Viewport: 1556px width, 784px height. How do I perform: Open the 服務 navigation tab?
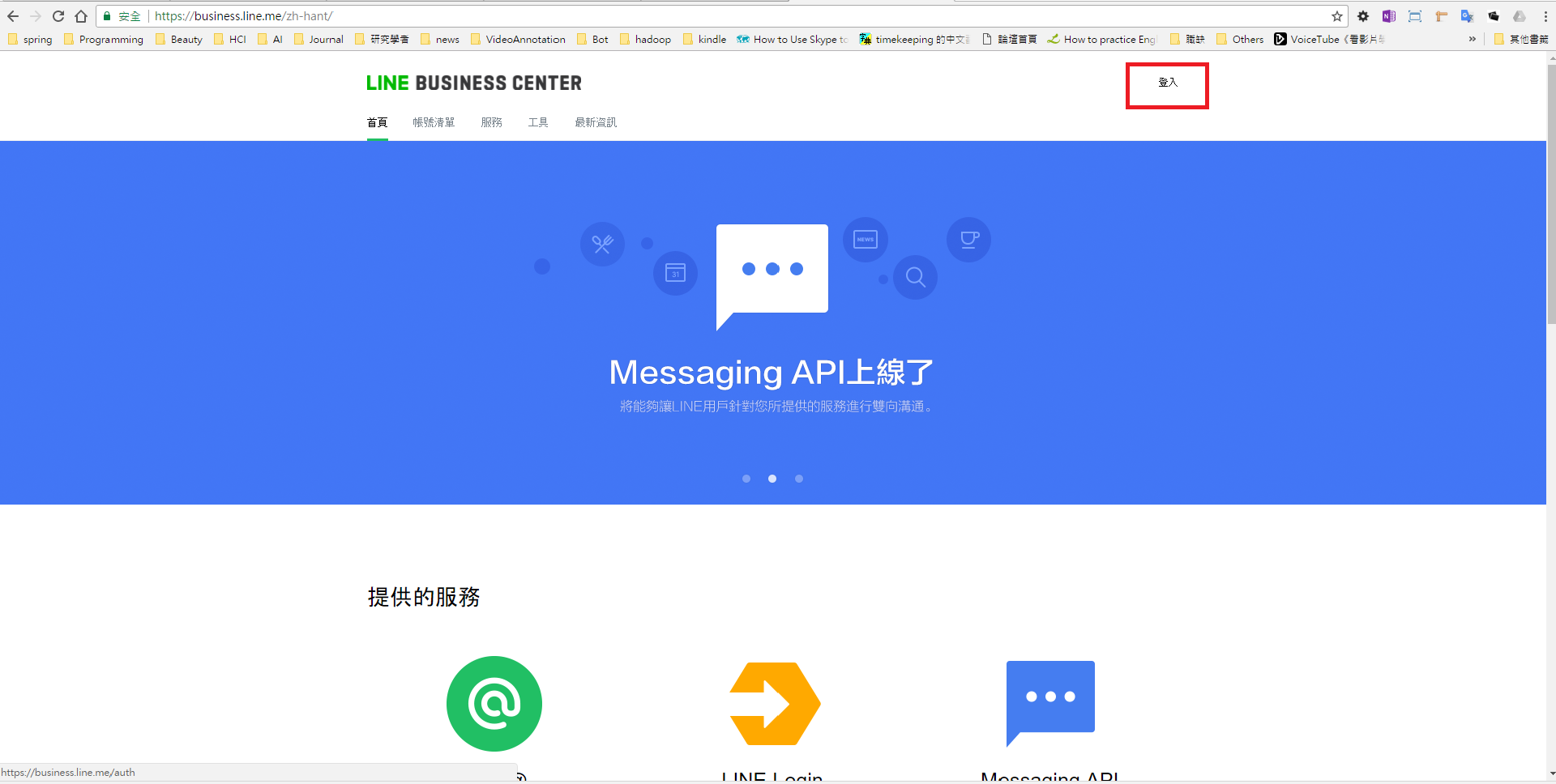491,122
